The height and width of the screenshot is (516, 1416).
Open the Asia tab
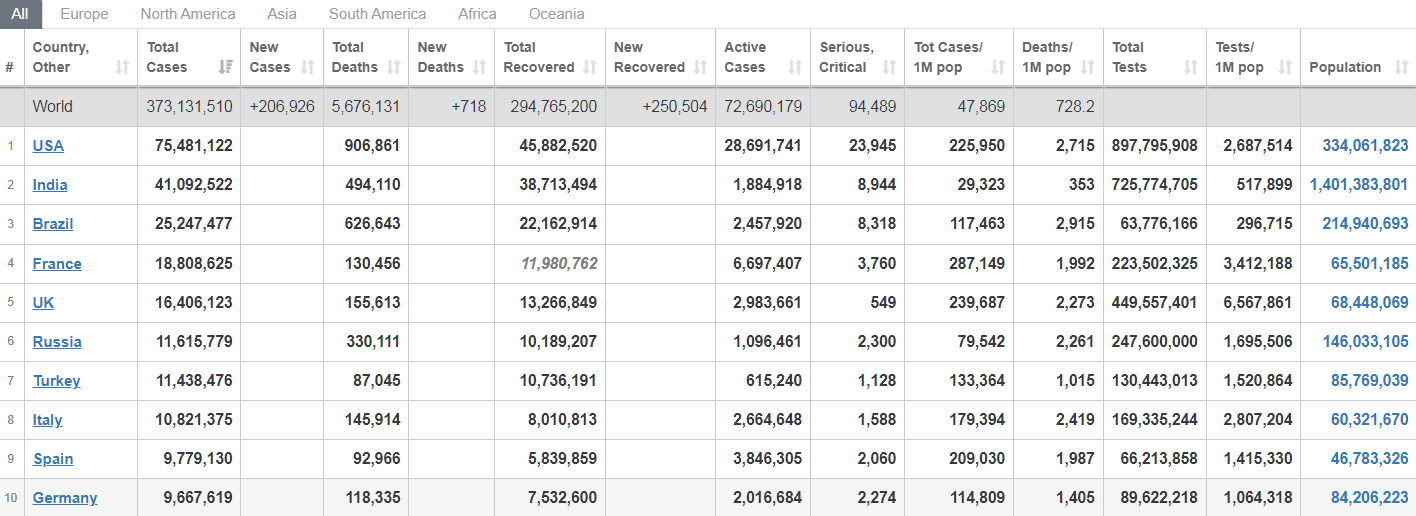(x=282, y=14)
